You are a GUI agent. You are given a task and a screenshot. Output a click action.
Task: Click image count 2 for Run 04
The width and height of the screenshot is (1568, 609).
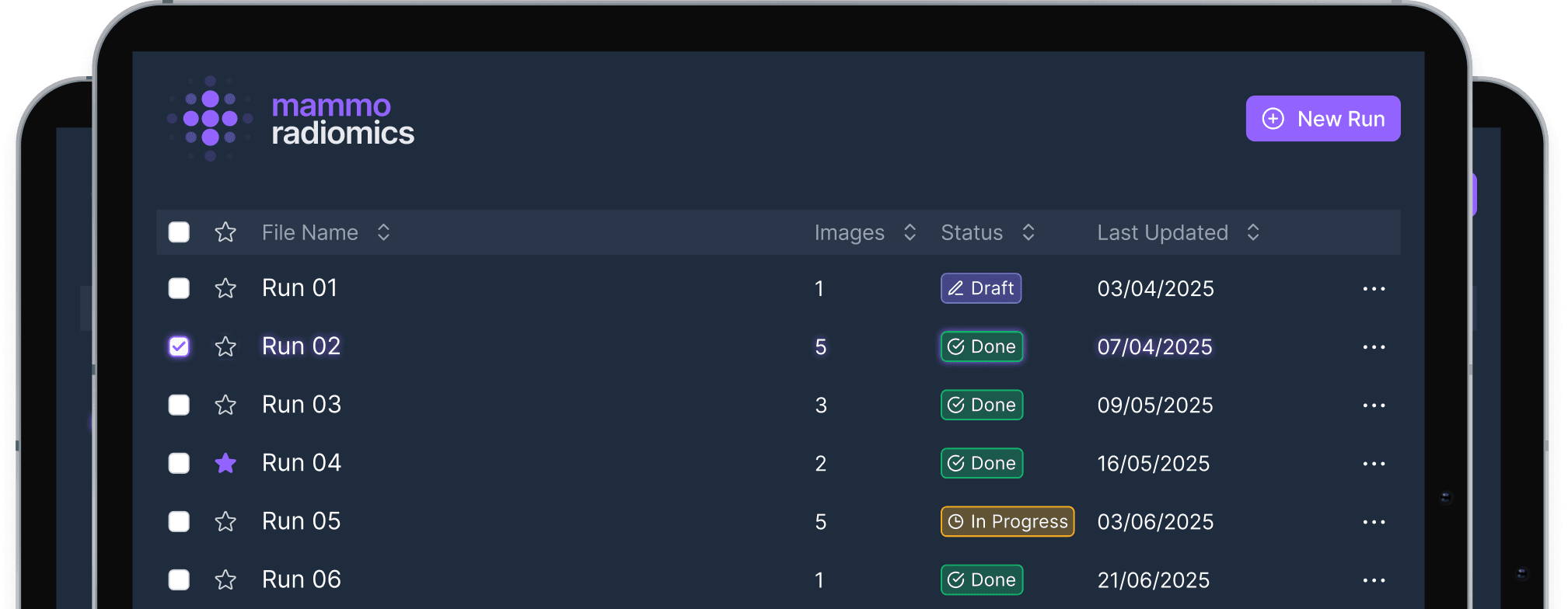tap(821, 464)
